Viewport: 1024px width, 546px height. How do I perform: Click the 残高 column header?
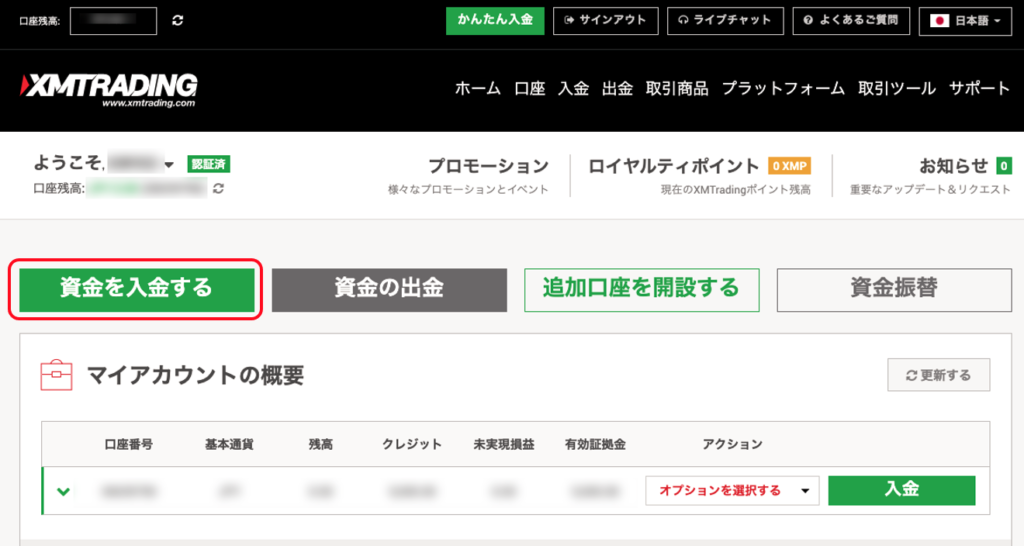[321, 445]
